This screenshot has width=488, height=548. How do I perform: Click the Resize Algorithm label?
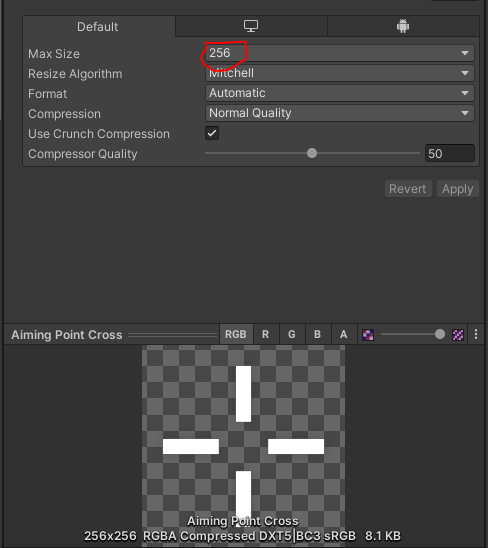(75, 74)
